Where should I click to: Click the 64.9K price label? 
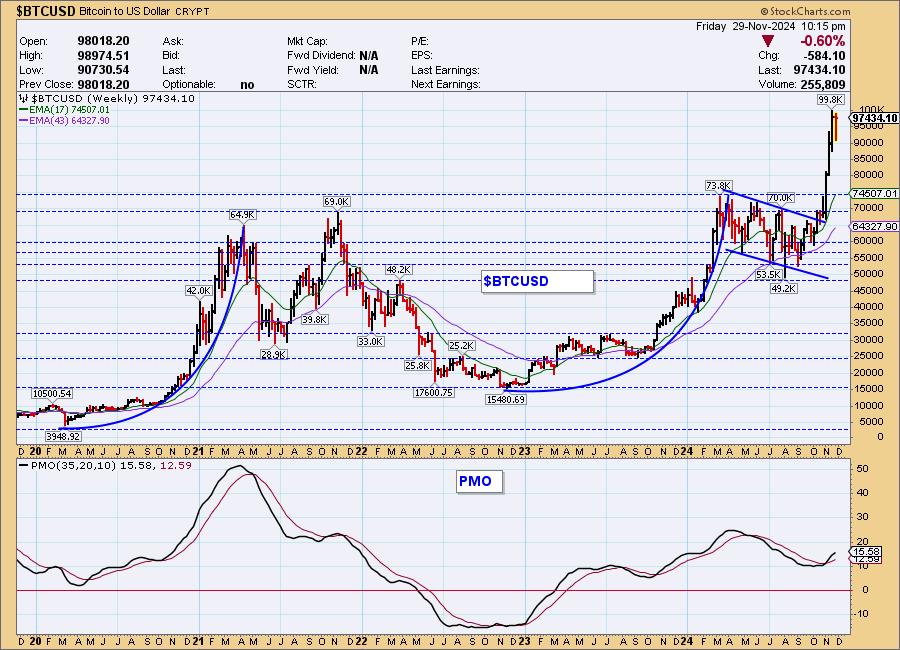243,215
